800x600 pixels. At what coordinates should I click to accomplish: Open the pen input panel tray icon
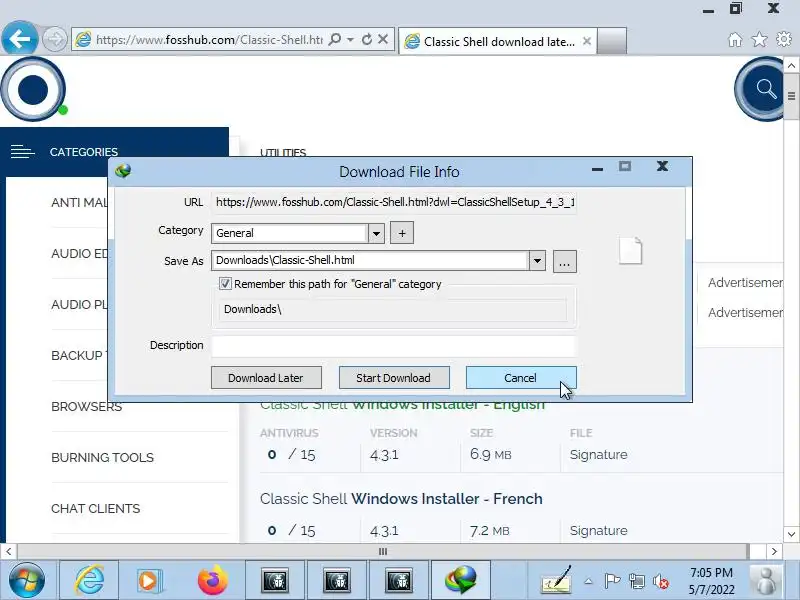556,581
